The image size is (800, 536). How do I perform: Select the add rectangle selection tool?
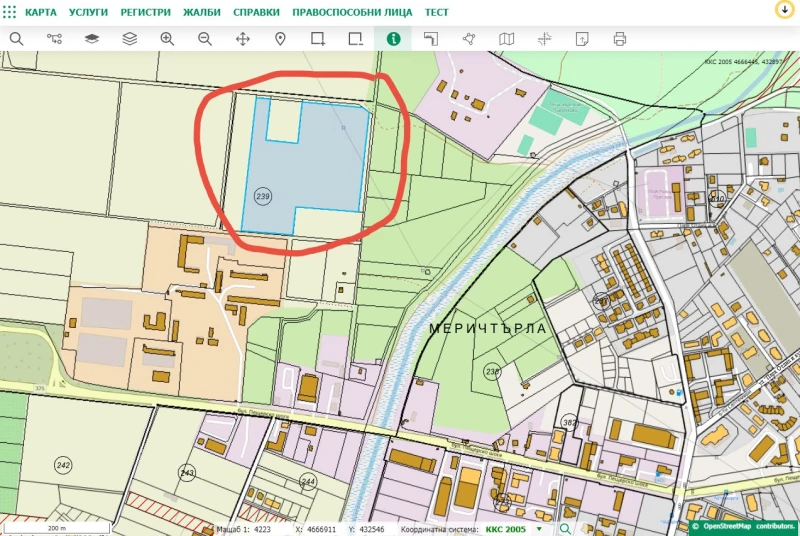pos(318,39)
